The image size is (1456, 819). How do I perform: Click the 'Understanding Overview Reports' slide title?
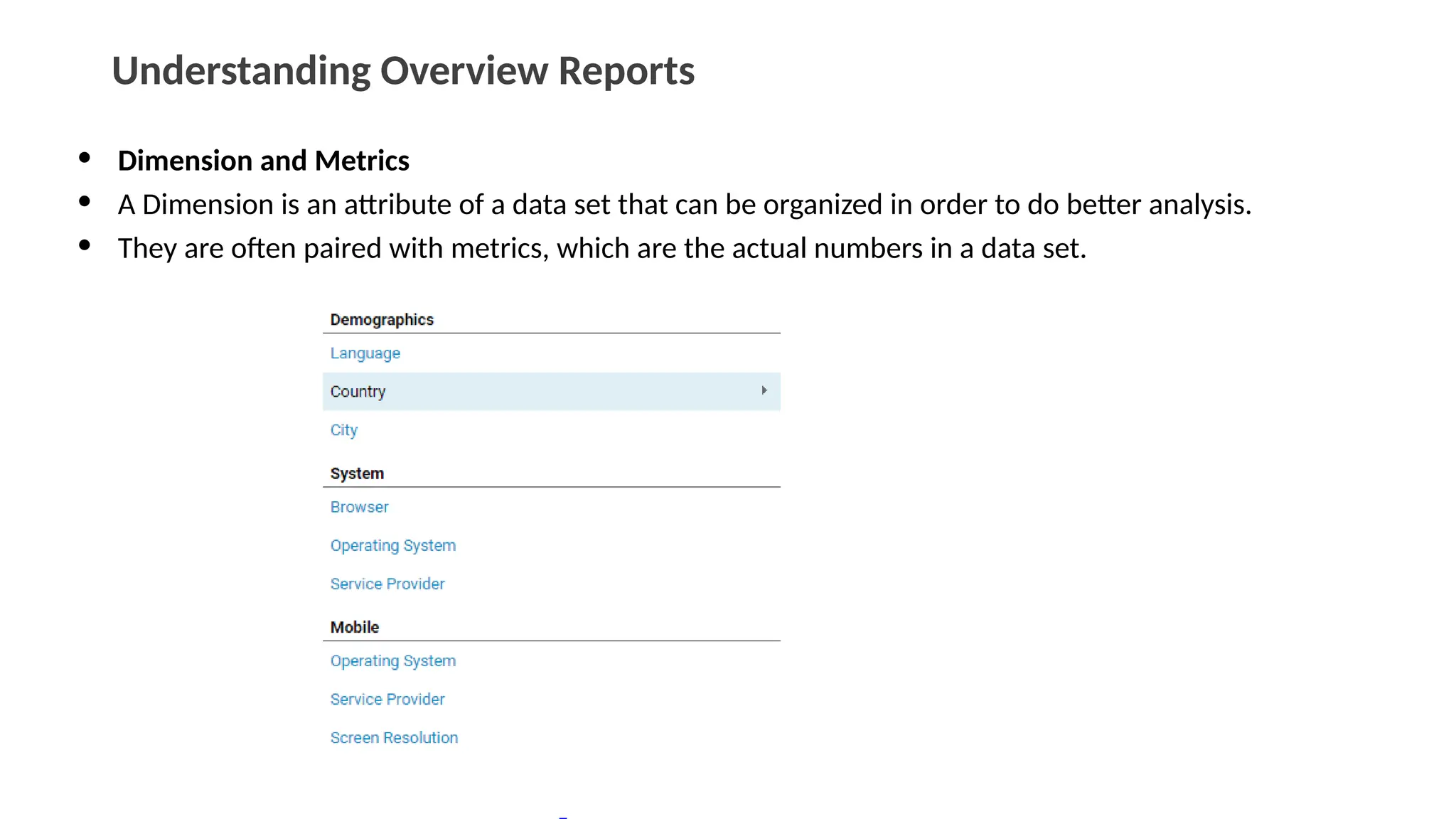click(403, 70)
